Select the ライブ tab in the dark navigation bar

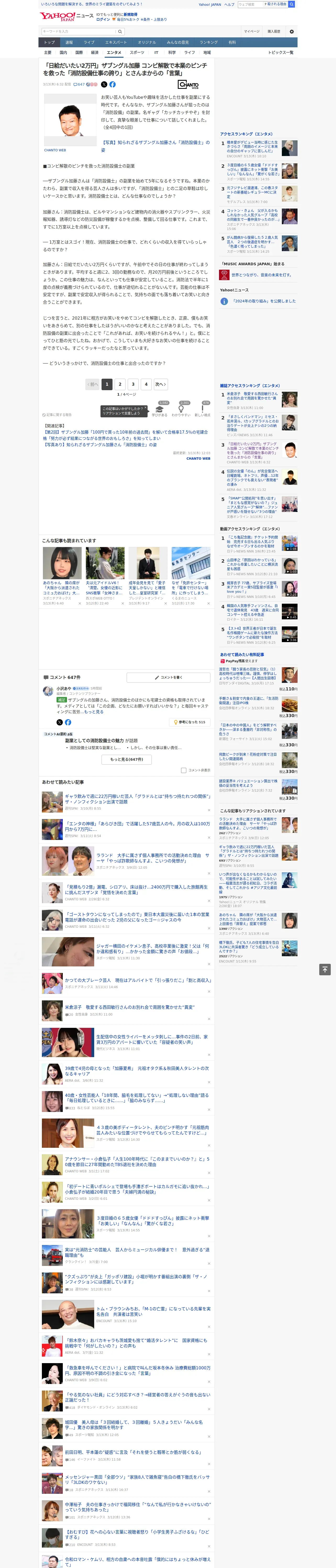click(x=89, y=42)
